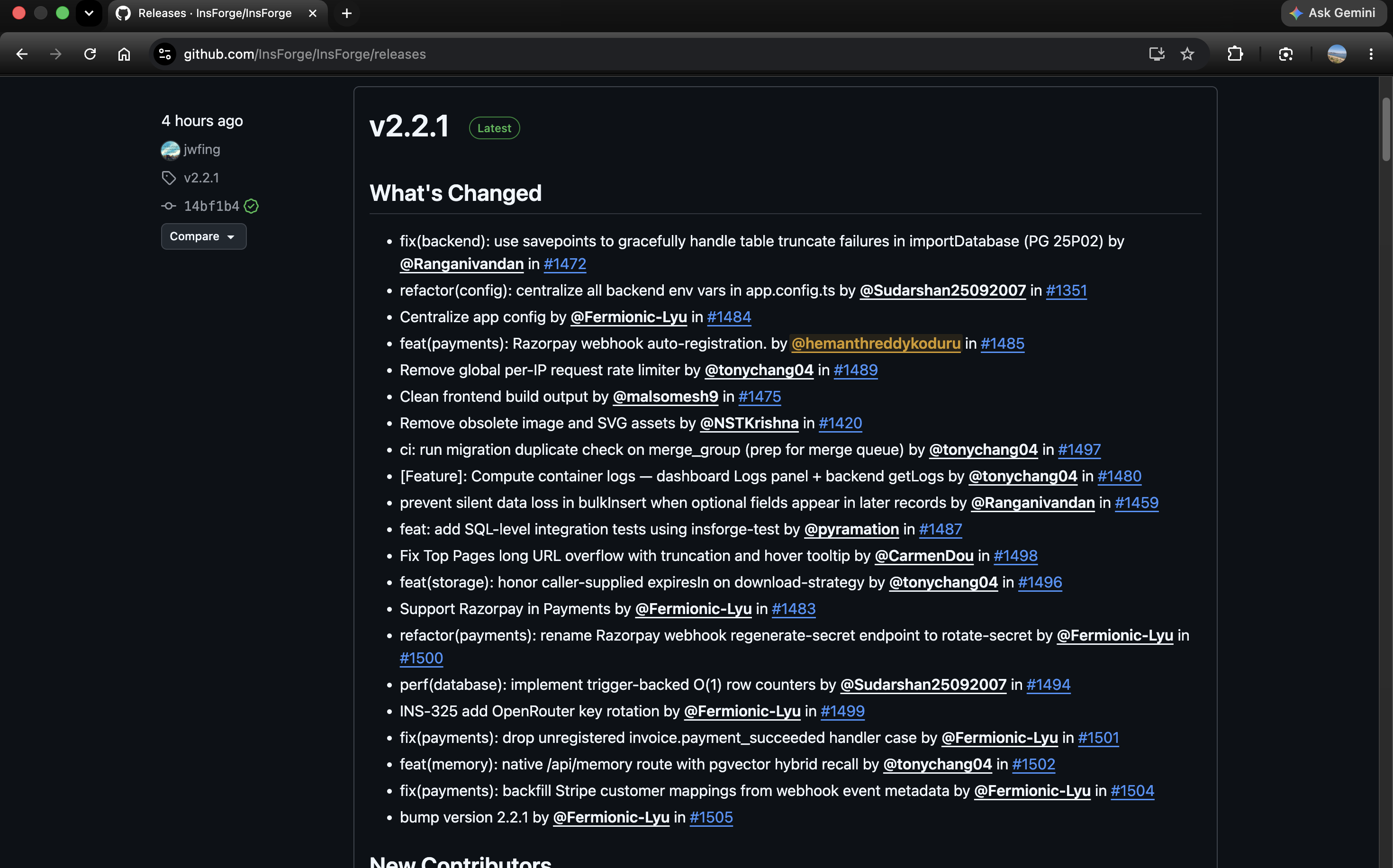This screenshot has width=1393, height=868.
Task: Open the jwfing author profile link
Action: 202,149
